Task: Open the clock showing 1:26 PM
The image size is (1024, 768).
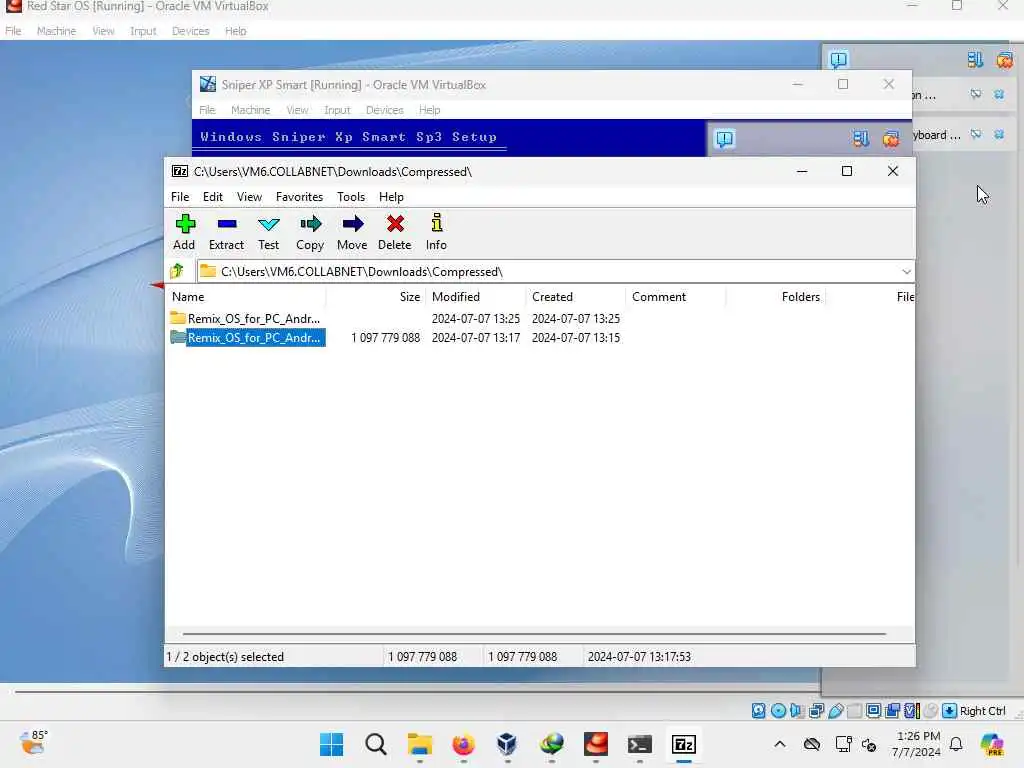Action: 917,744
